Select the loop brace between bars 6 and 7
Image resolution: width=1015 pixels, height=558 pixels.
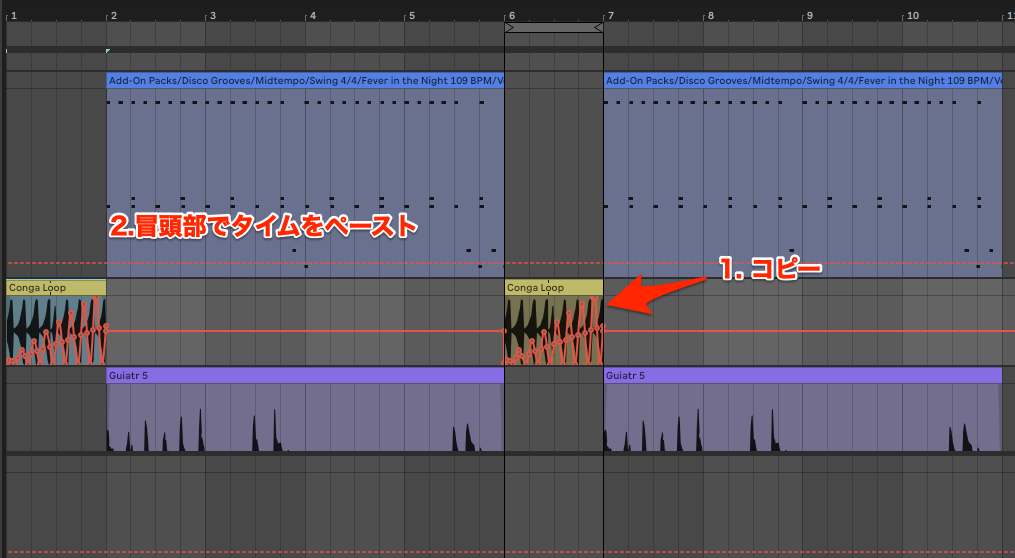click(554, 28)
